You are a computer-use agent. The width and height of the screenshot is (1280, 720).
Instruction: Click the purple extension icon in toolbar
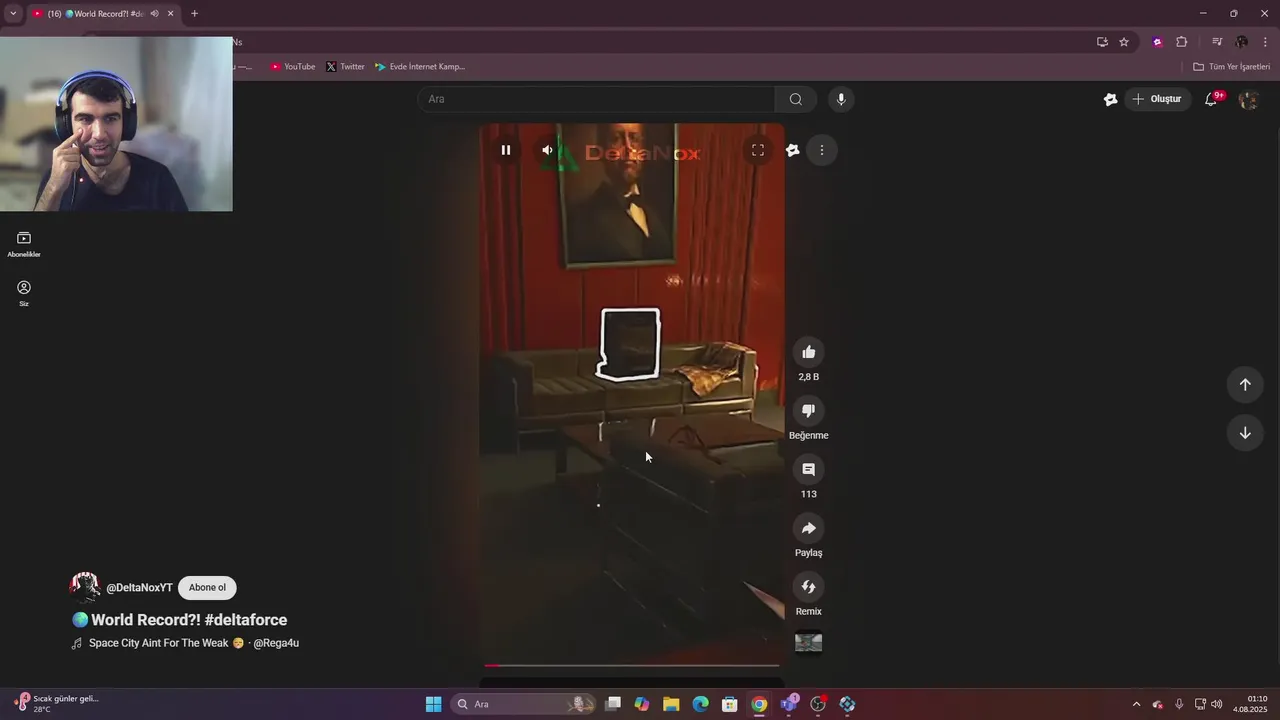click(x=1158, y=42)
